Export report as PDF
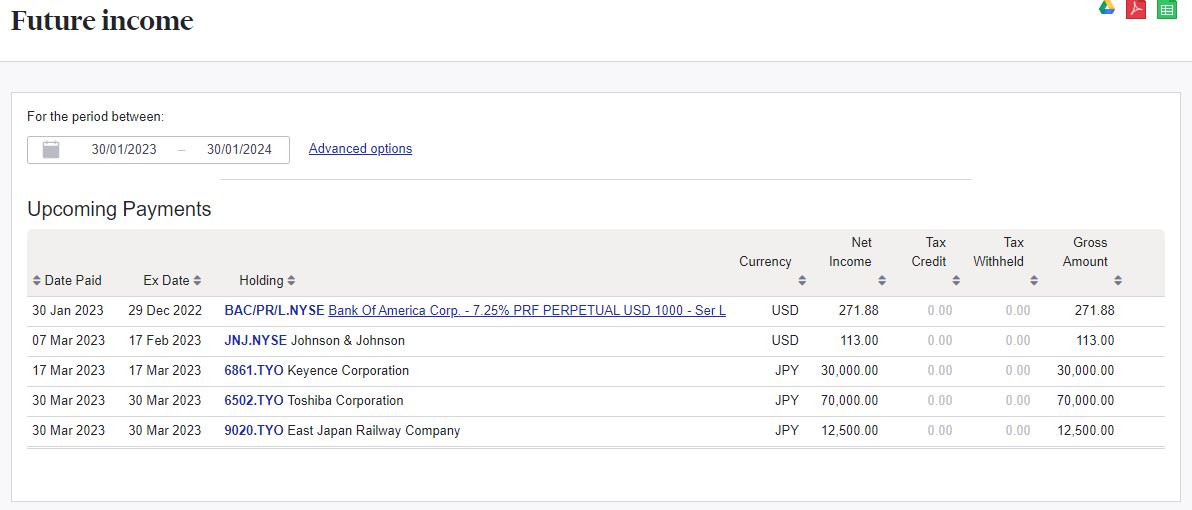 (x=1136, y=9)
